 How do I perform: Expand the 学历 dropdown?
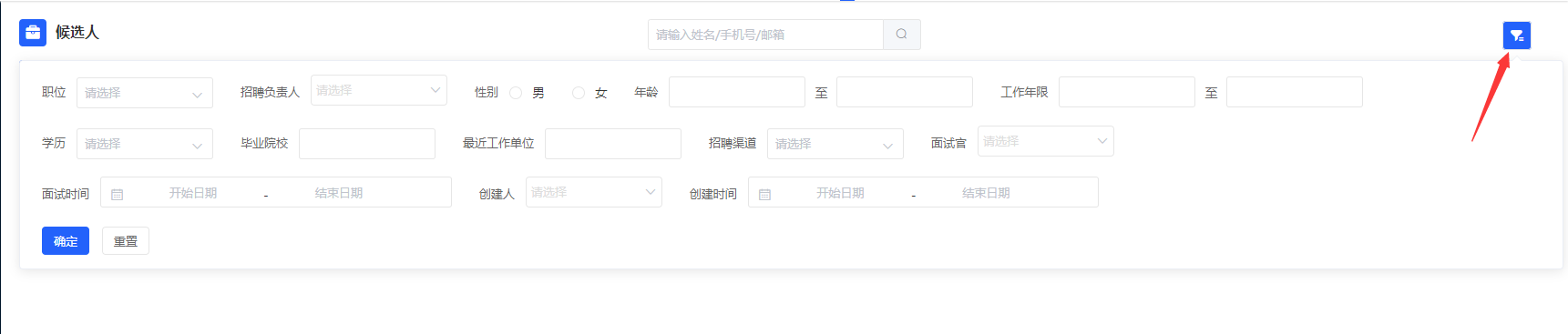[x=145, y=144]
